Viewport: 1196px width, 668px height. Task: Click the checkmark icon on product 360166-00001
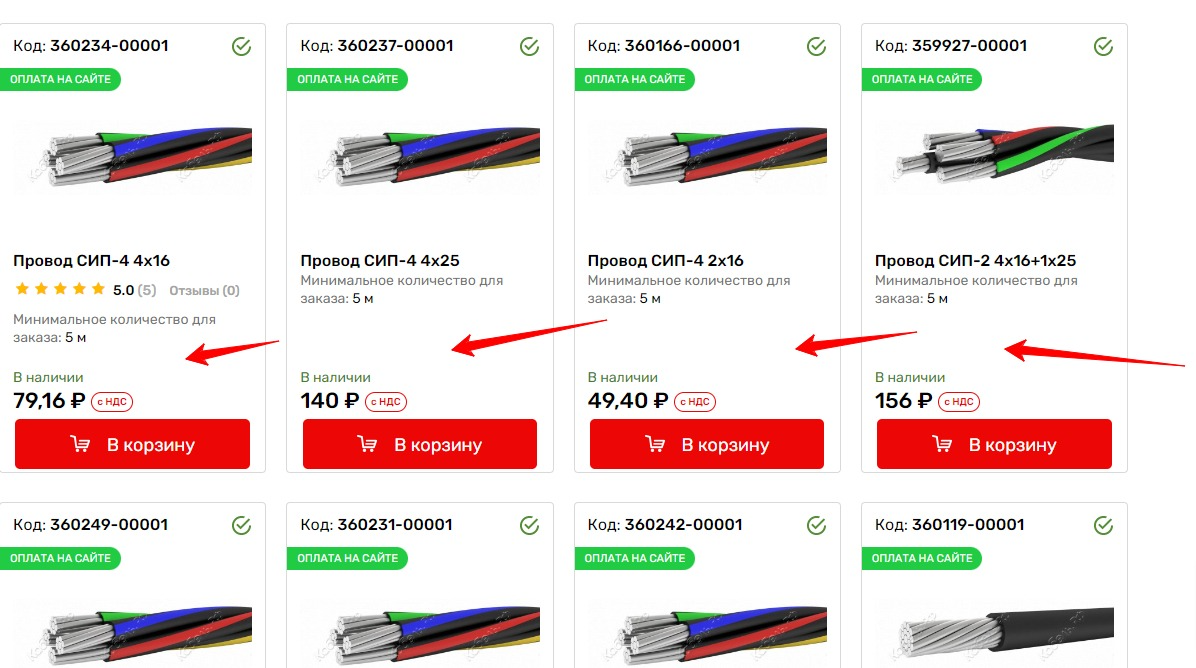(816, 47)
